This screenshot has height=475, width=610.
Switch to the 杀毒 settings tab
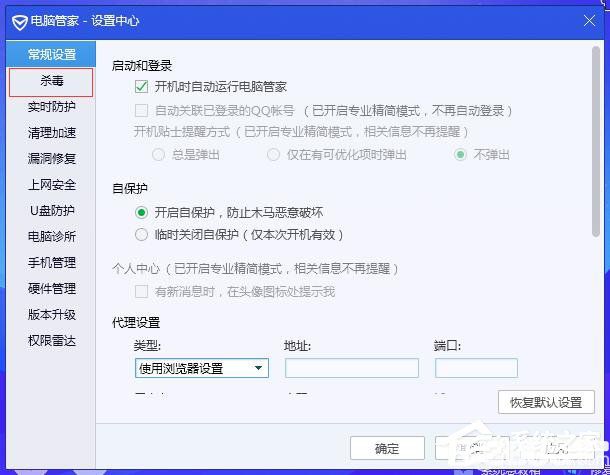(51, 82)
